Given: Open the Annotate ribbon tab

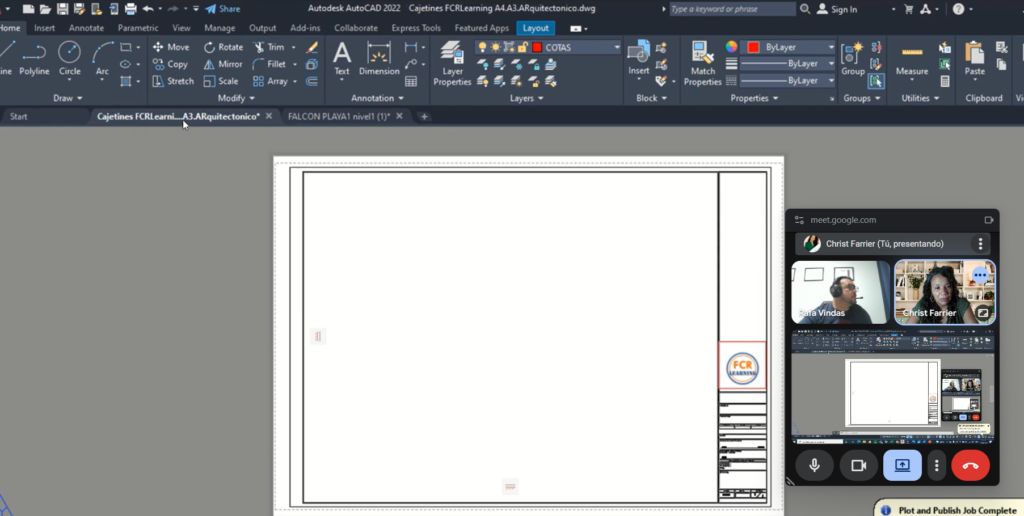Looking at the screenshot, I should click(x=86, y=28).
